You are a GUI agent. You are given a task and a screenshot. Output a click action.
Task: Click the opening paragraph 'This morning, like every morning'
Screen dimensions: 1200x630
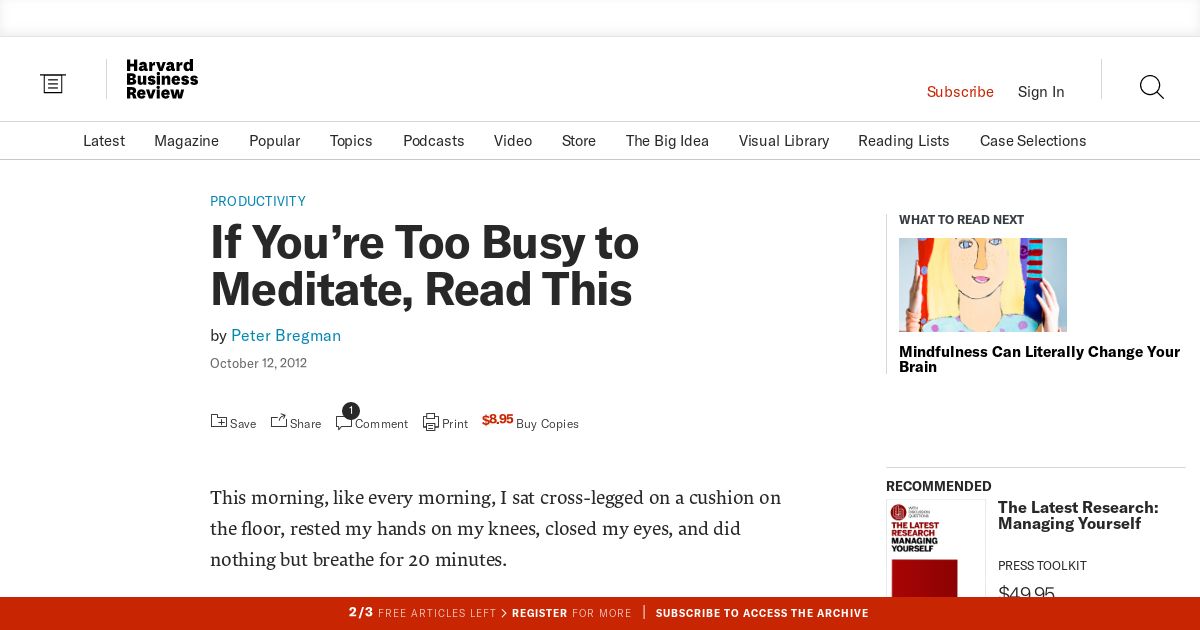pos(495,528)
